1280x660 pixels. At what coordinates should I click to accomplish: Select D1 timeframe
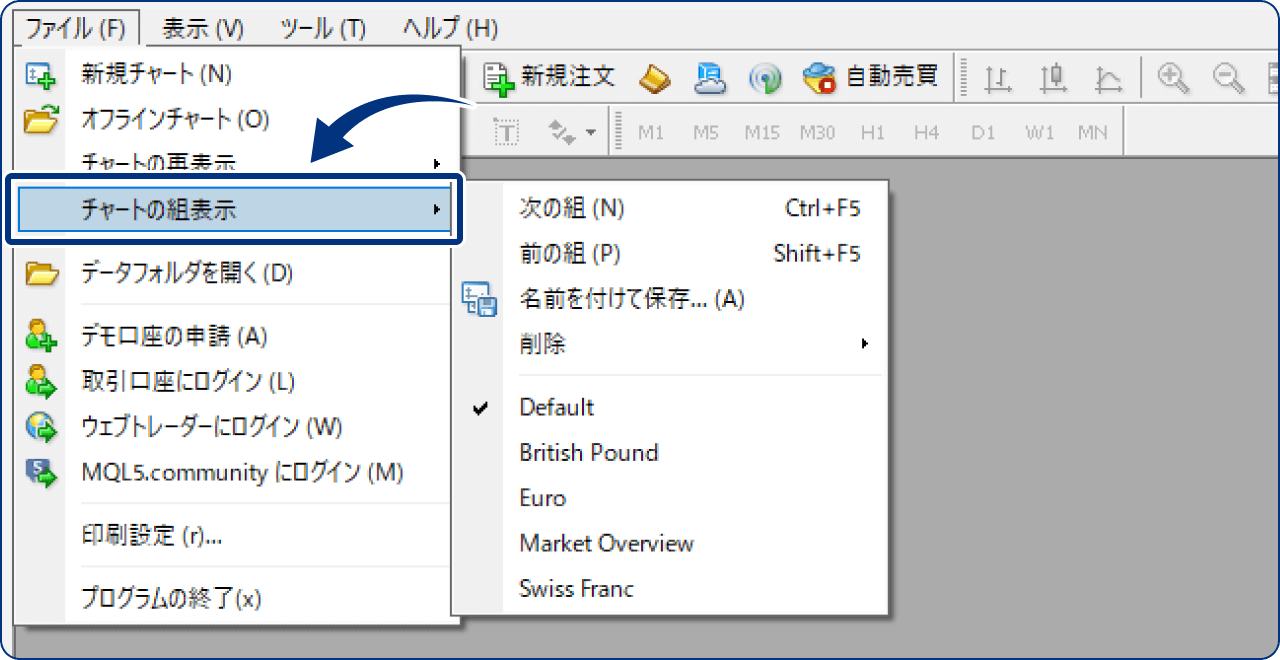[983, 132]
